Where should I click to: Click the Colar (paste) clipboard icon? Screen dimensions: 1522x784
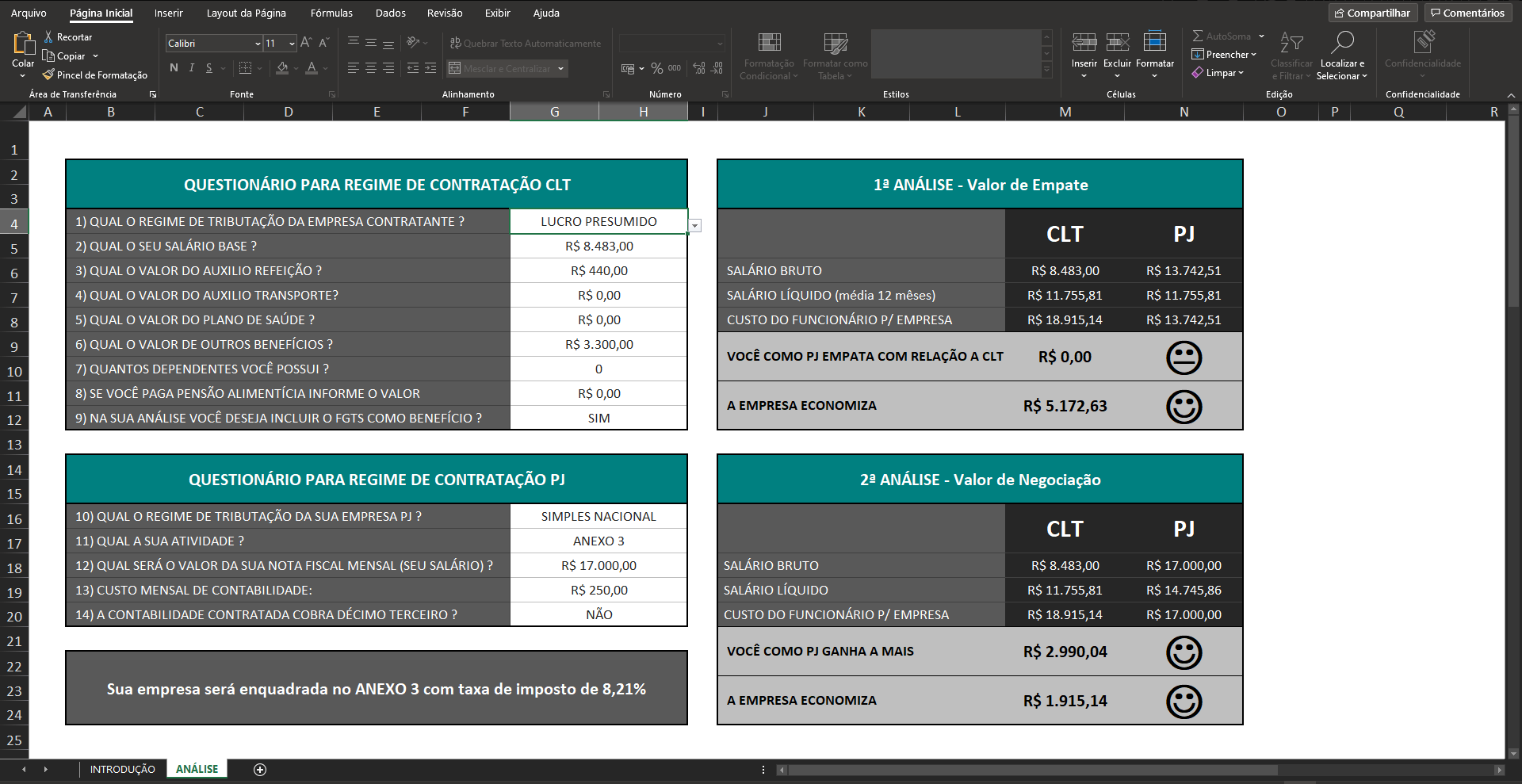click(23, 44)
